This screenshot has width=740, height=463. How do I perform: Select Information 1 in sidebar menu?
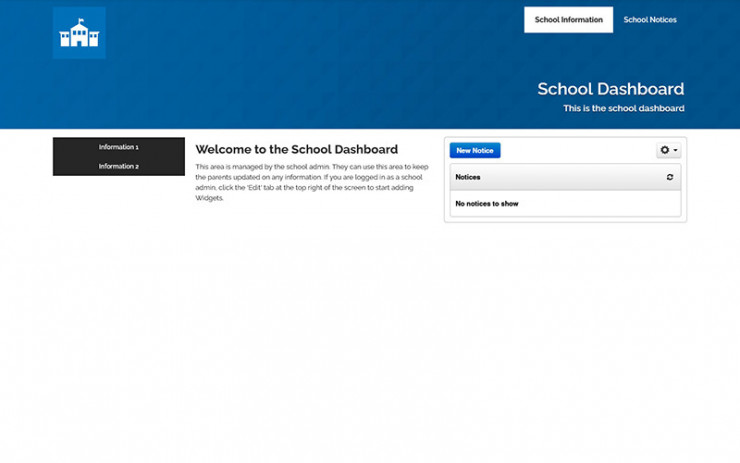[118, 147]
